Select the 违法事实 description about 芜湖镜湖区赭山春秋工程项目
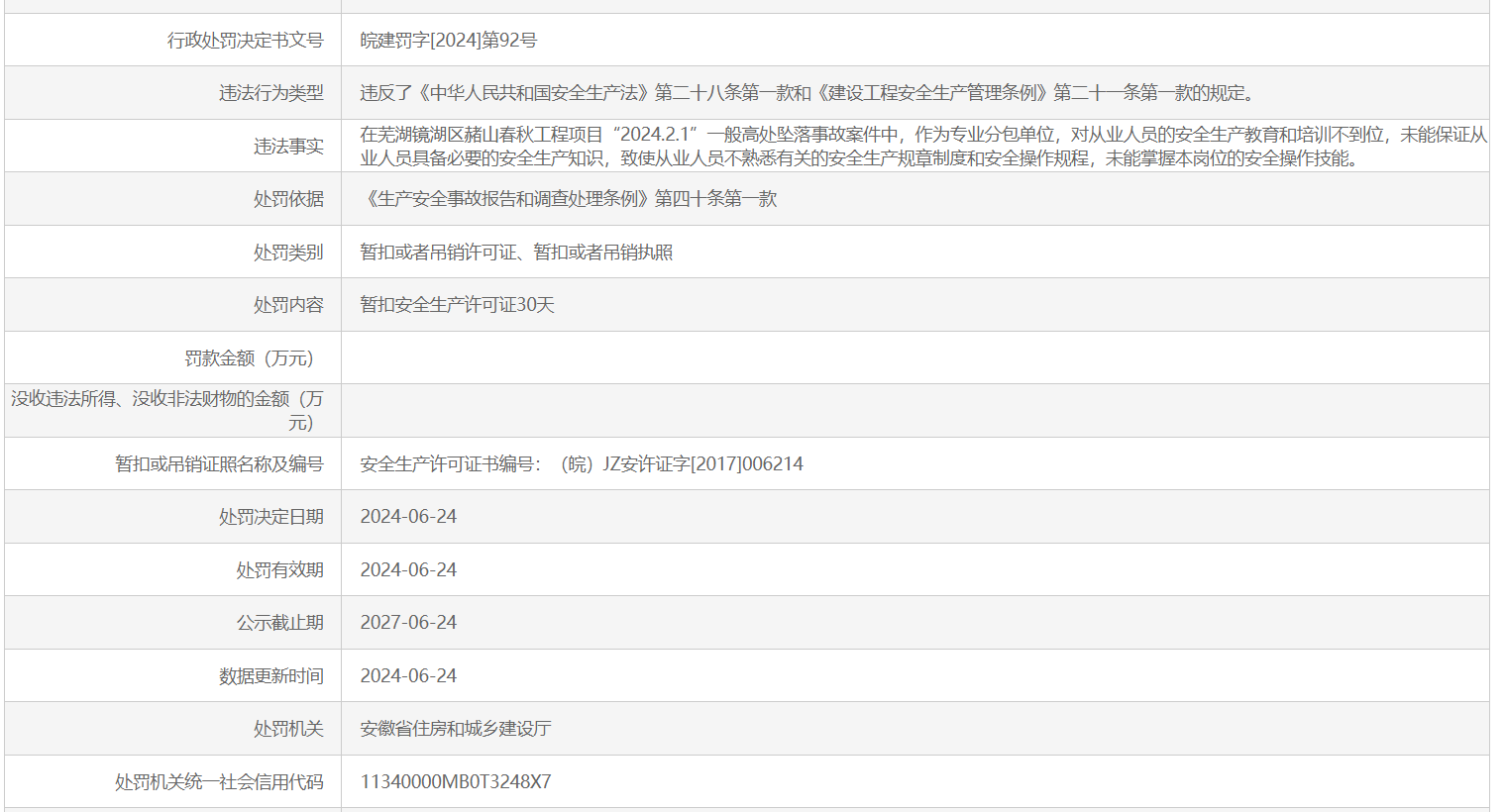Screen dimensions: 1505x812 pos(923,147)
